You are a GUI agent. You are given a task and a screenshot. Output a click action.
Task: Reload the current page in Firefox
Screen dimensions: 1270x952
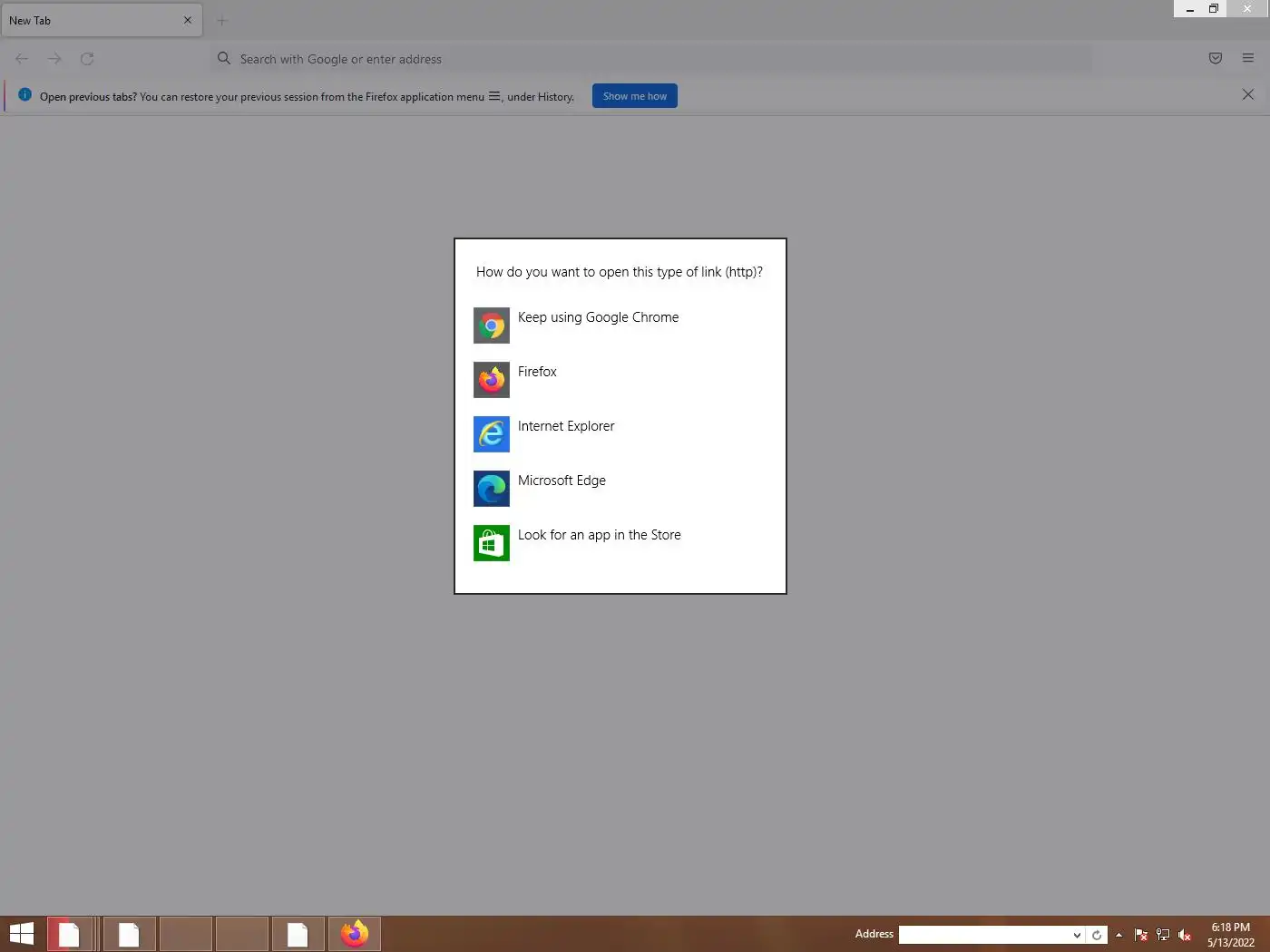(x=87, y=59)
